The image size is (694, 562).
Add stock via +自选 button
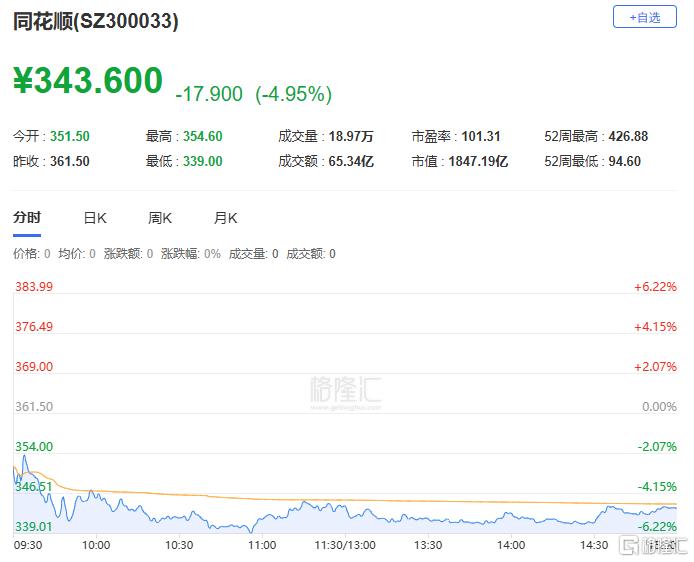(644, 17)
